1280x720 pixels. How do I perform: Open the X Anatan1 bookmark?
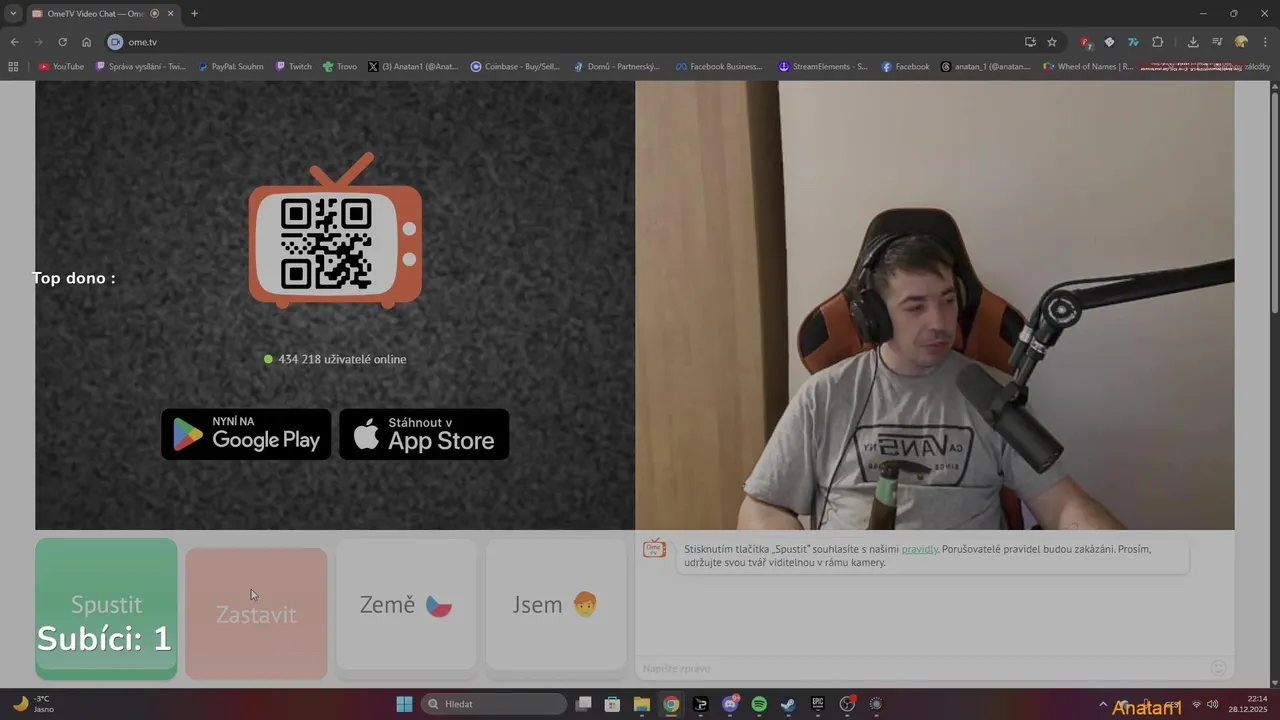pyautogui.click(x=413, y=67)
